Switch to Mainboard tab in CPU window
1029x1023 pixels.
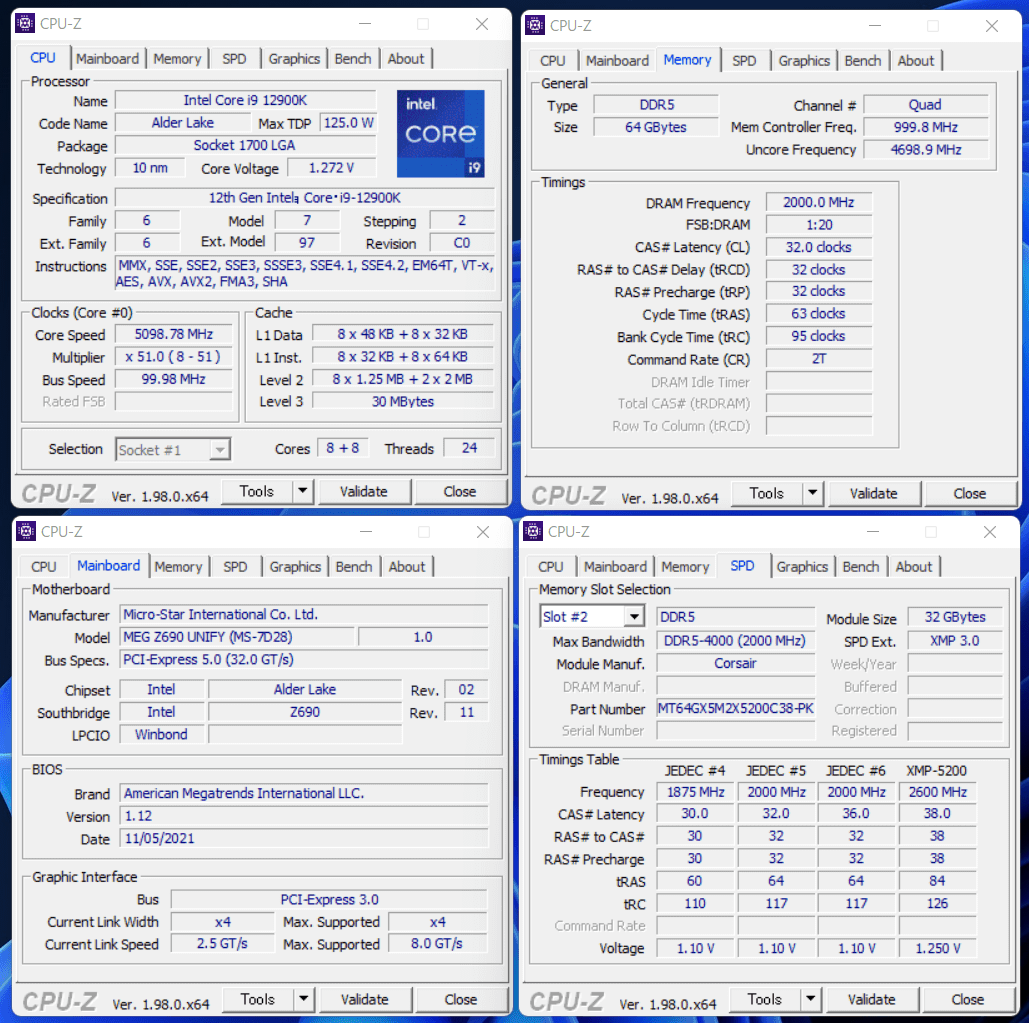pyautogui.click(x=107, y=59)
